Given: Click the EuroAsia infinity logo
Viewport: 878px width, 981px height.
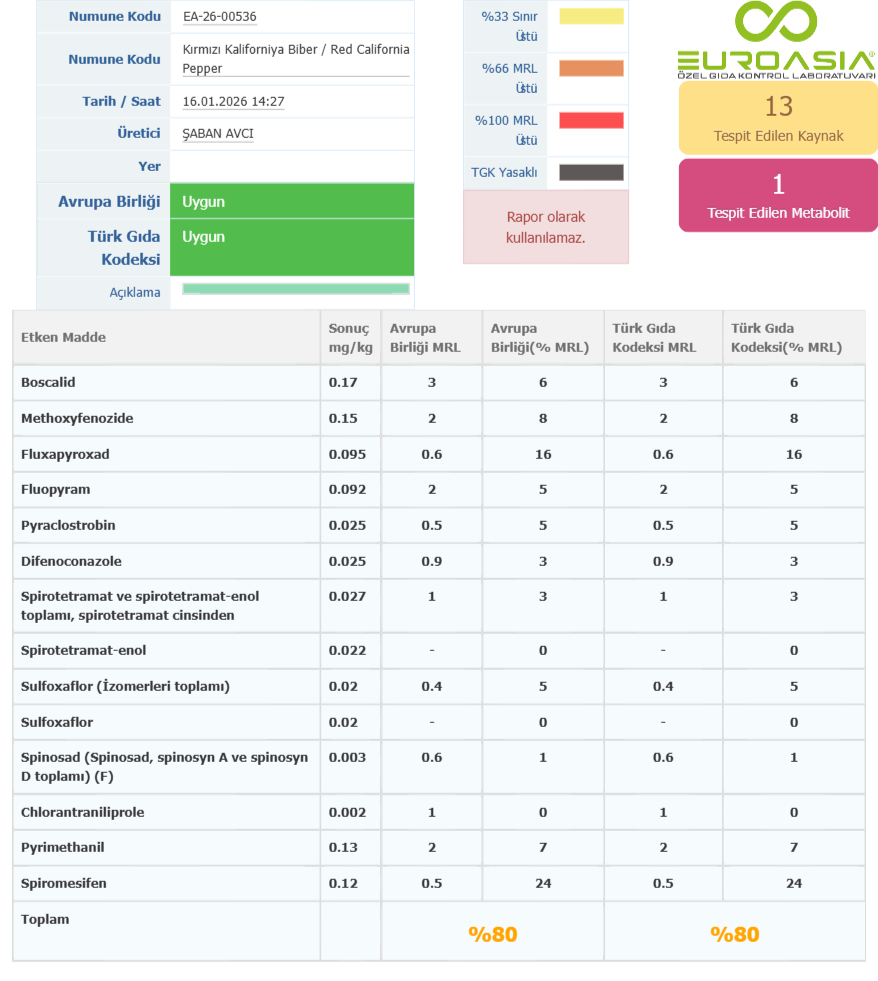Looking at the screenshot, I should pos(776,23).
